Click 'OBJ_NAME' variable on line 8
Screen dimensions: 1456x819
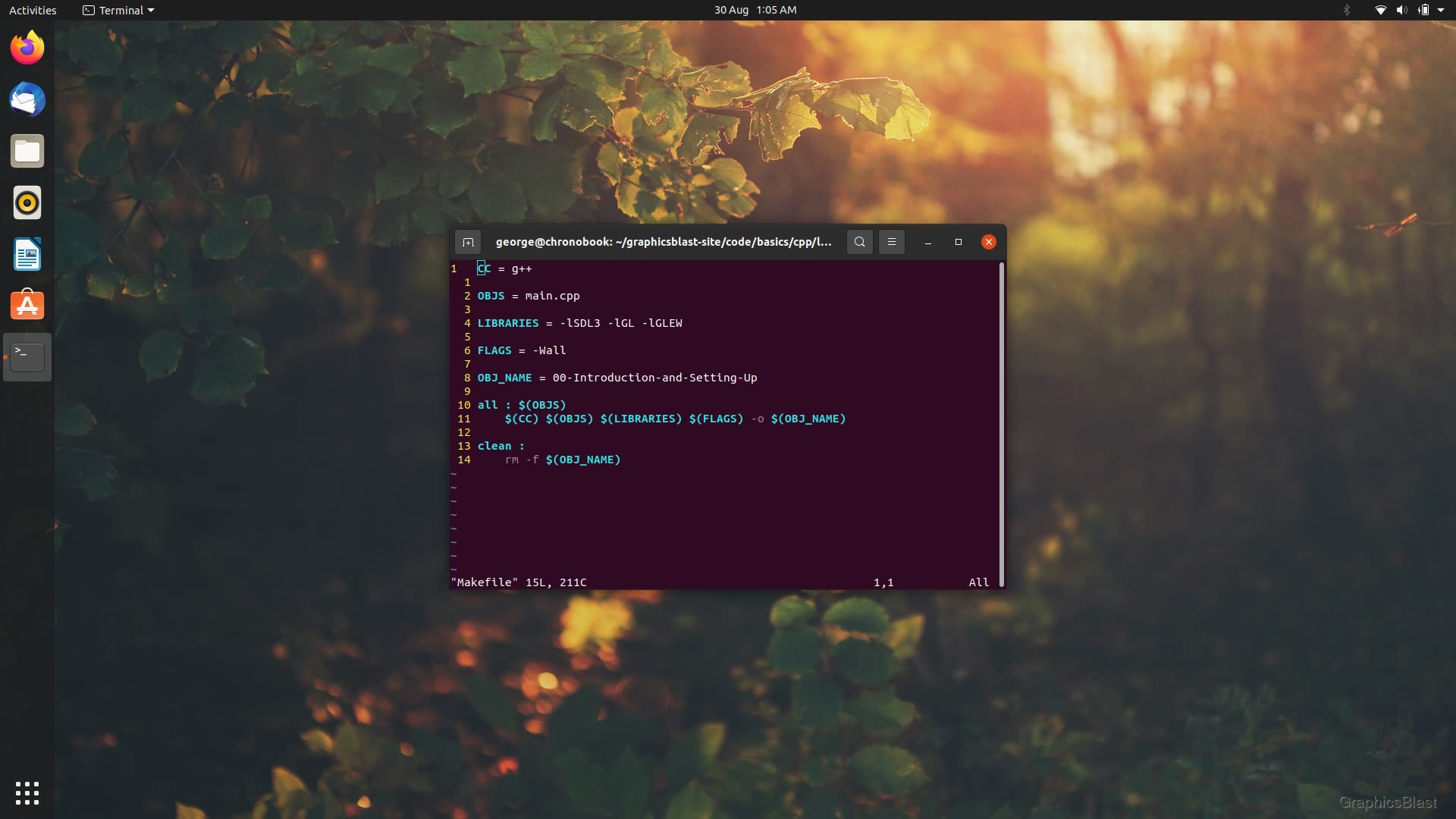coord(504,378)
